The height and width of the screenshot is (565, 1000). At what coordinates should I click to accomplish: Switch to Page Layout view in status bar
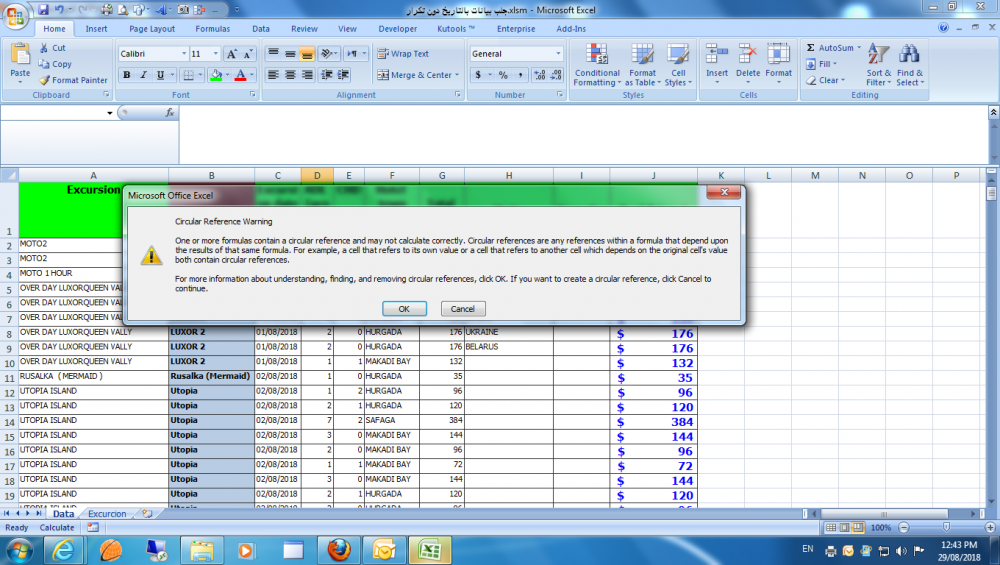(844, 527)
